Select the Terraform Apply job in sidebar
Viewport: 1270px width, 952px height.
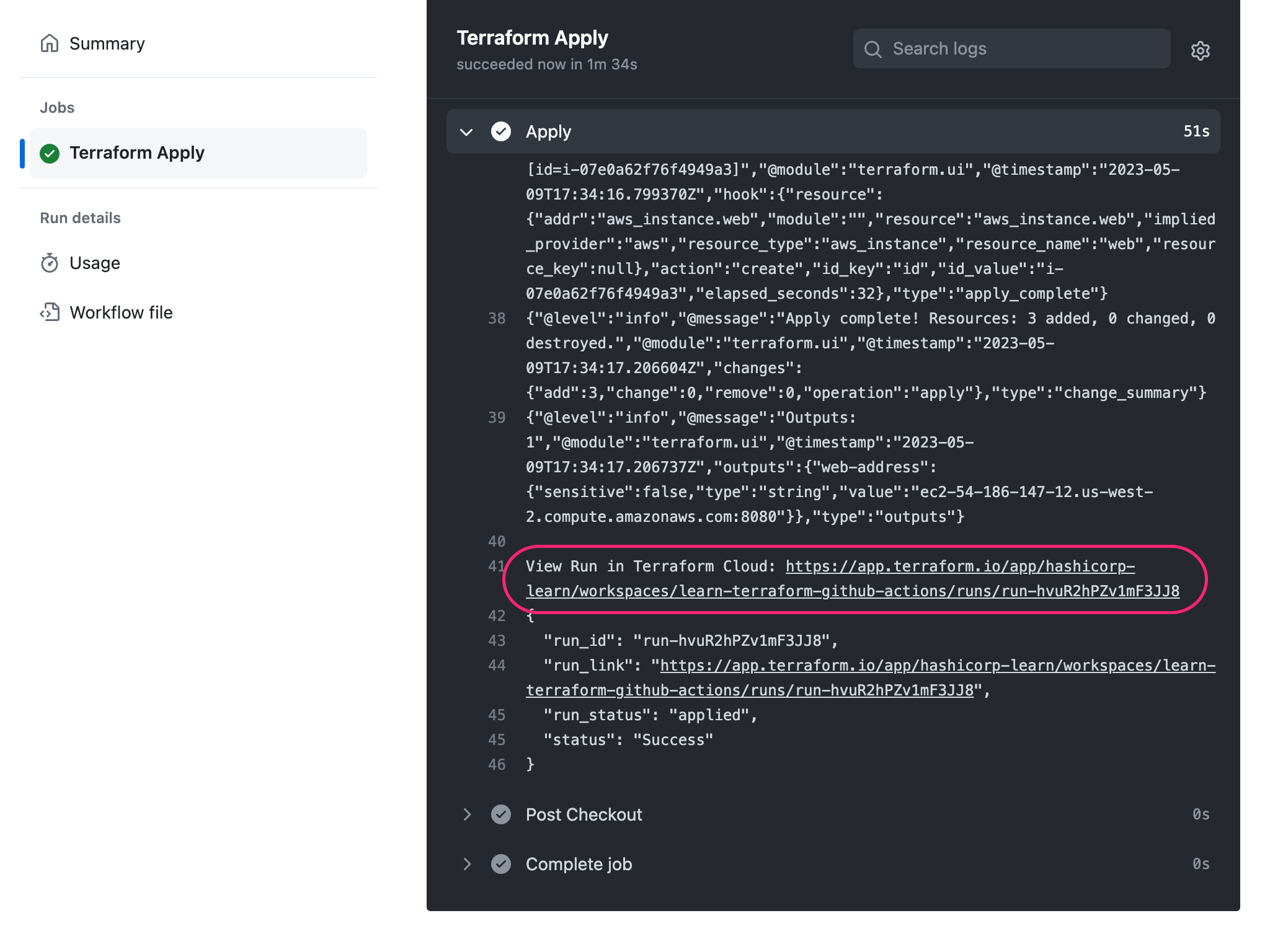[136, 153]
